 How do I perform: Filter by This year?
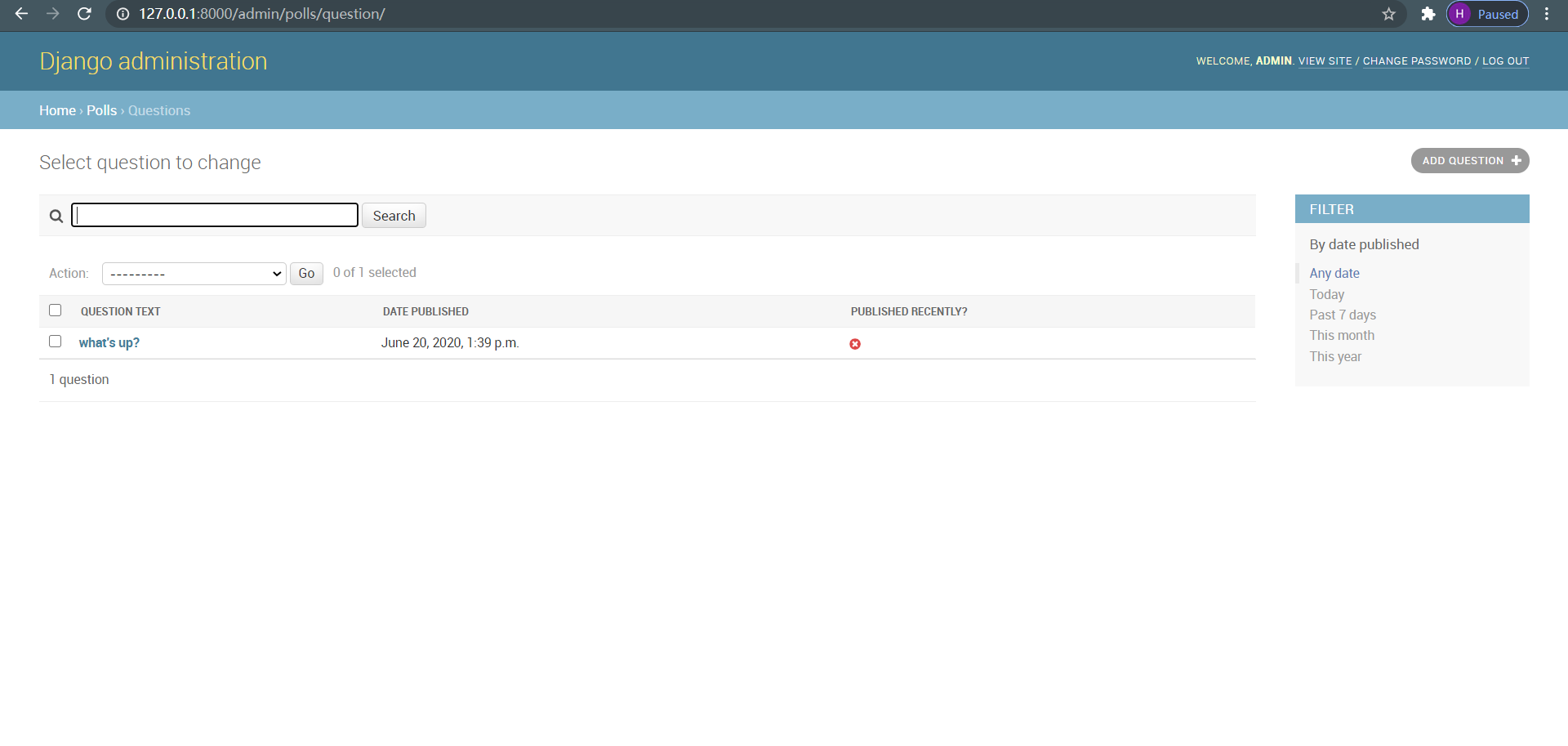1335,356
